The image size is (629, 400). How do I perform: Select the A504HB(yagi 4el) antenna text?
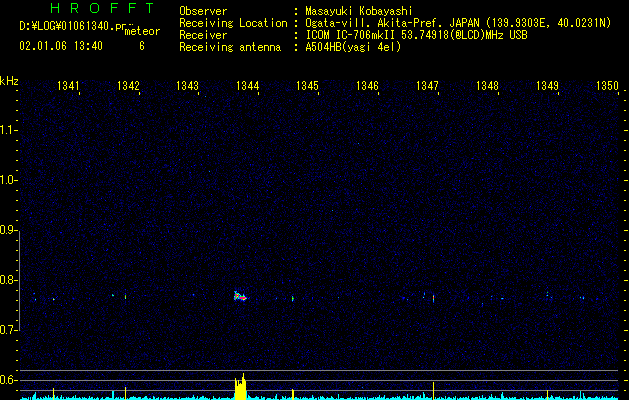pos(353,47)
